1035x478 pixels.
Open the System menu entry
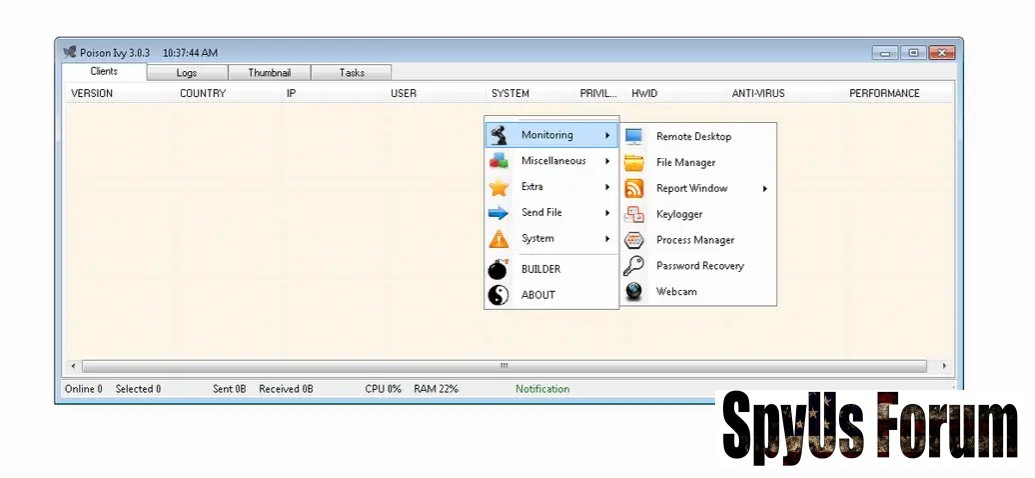538,239
